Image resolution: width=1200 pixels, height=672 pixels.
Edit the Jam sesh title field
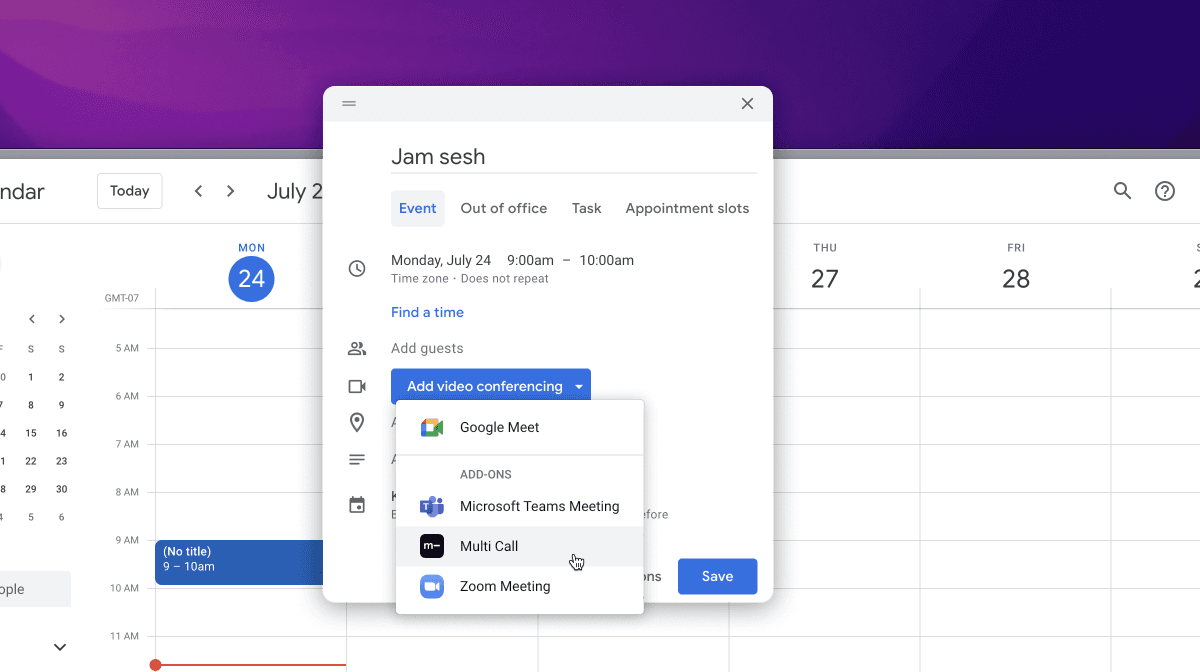click(x=574, y=156)
